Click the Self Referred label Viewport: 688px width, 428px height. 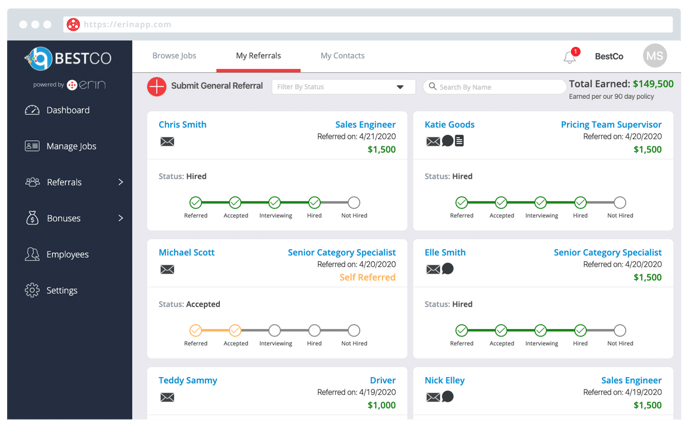tap(368, 277)
